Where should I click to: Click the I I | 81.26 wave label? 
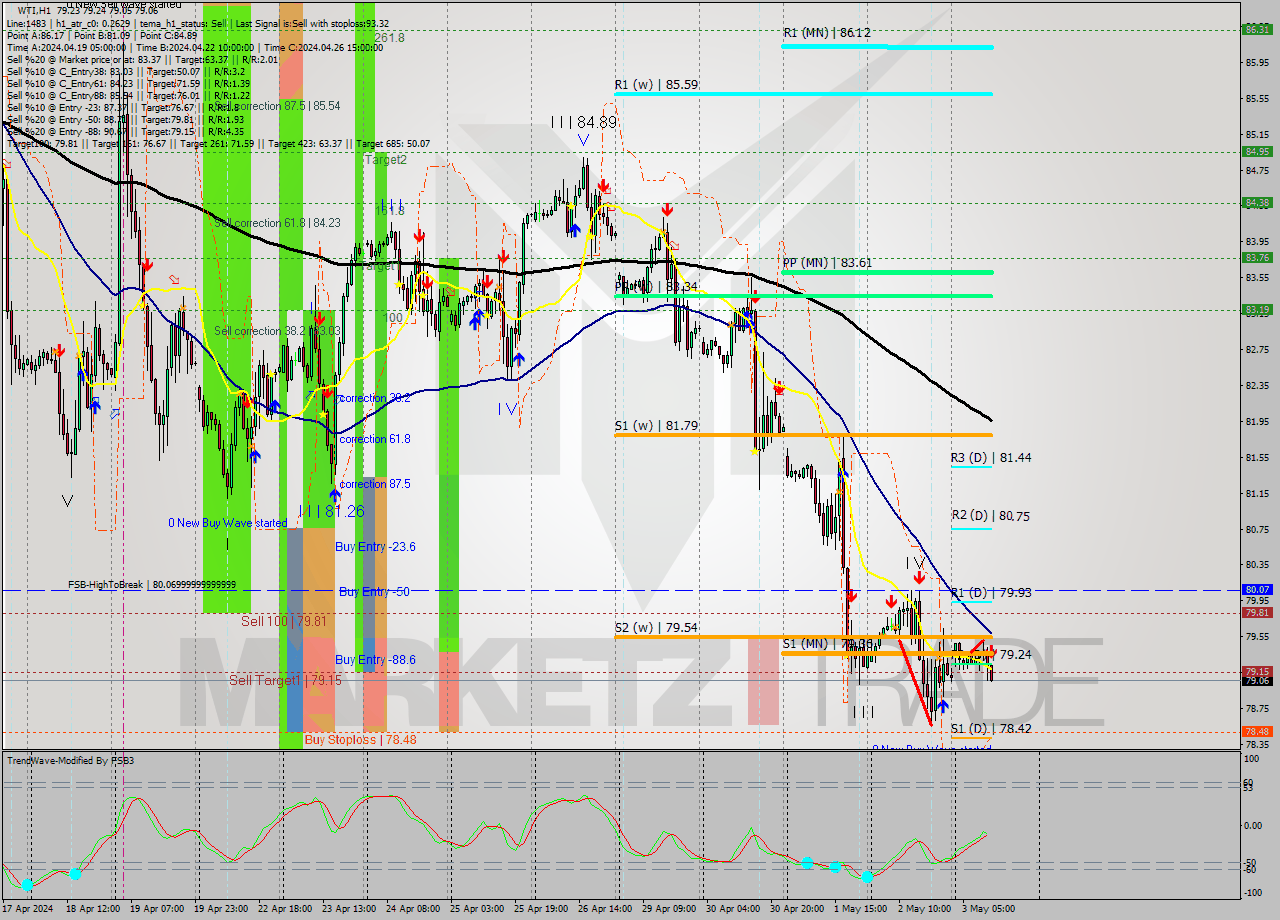pos(331,511)
